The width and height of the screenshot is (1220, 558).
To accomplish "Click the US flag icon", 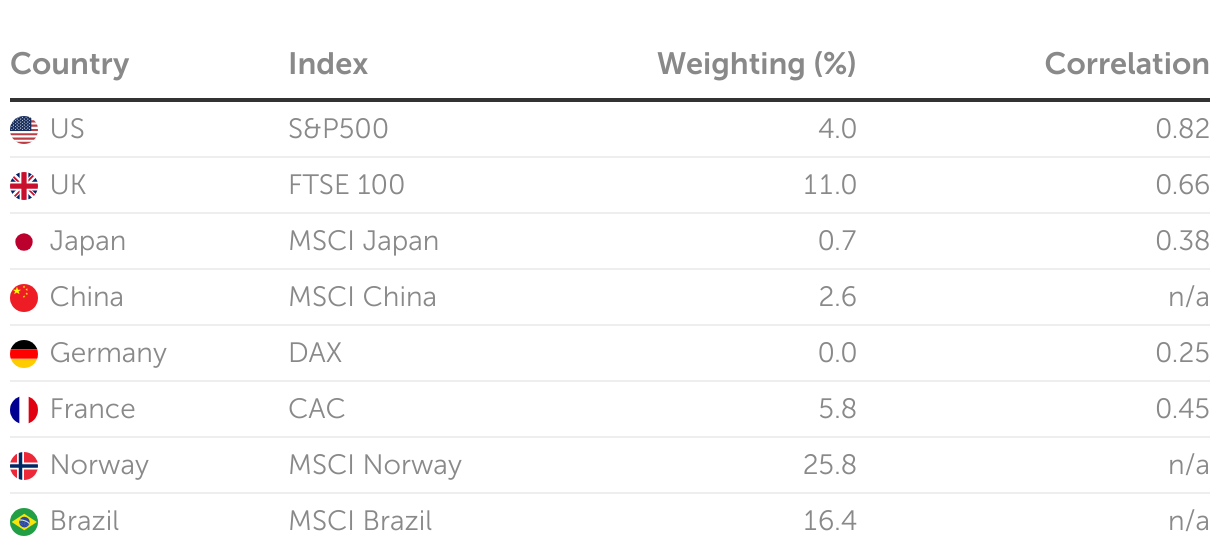I will [24, 129].
